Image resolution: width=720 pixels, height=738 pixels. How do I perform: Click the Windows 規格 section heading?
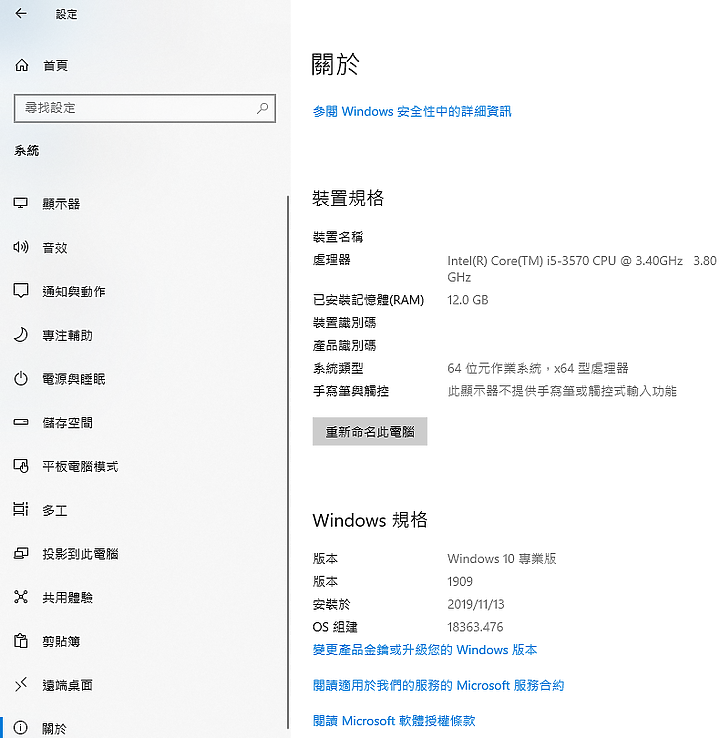pyautogui.click(x=370, y=520)
